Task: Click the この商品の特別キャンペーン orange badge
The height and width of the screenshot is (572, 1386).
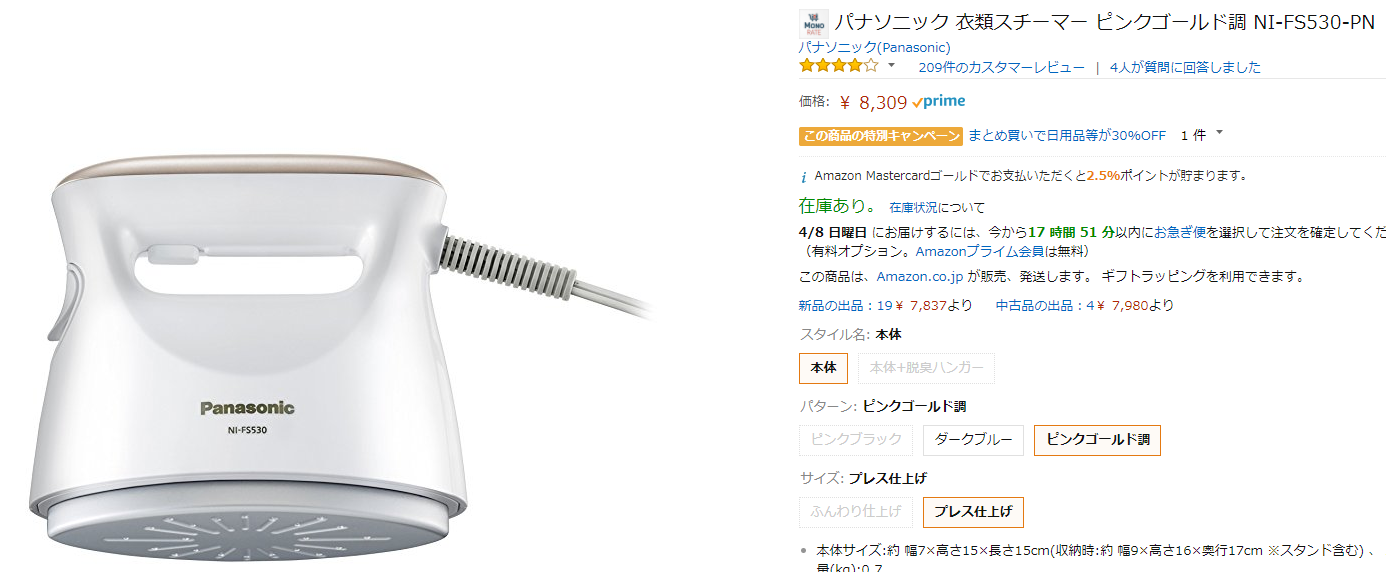Action: click(880, 136)
